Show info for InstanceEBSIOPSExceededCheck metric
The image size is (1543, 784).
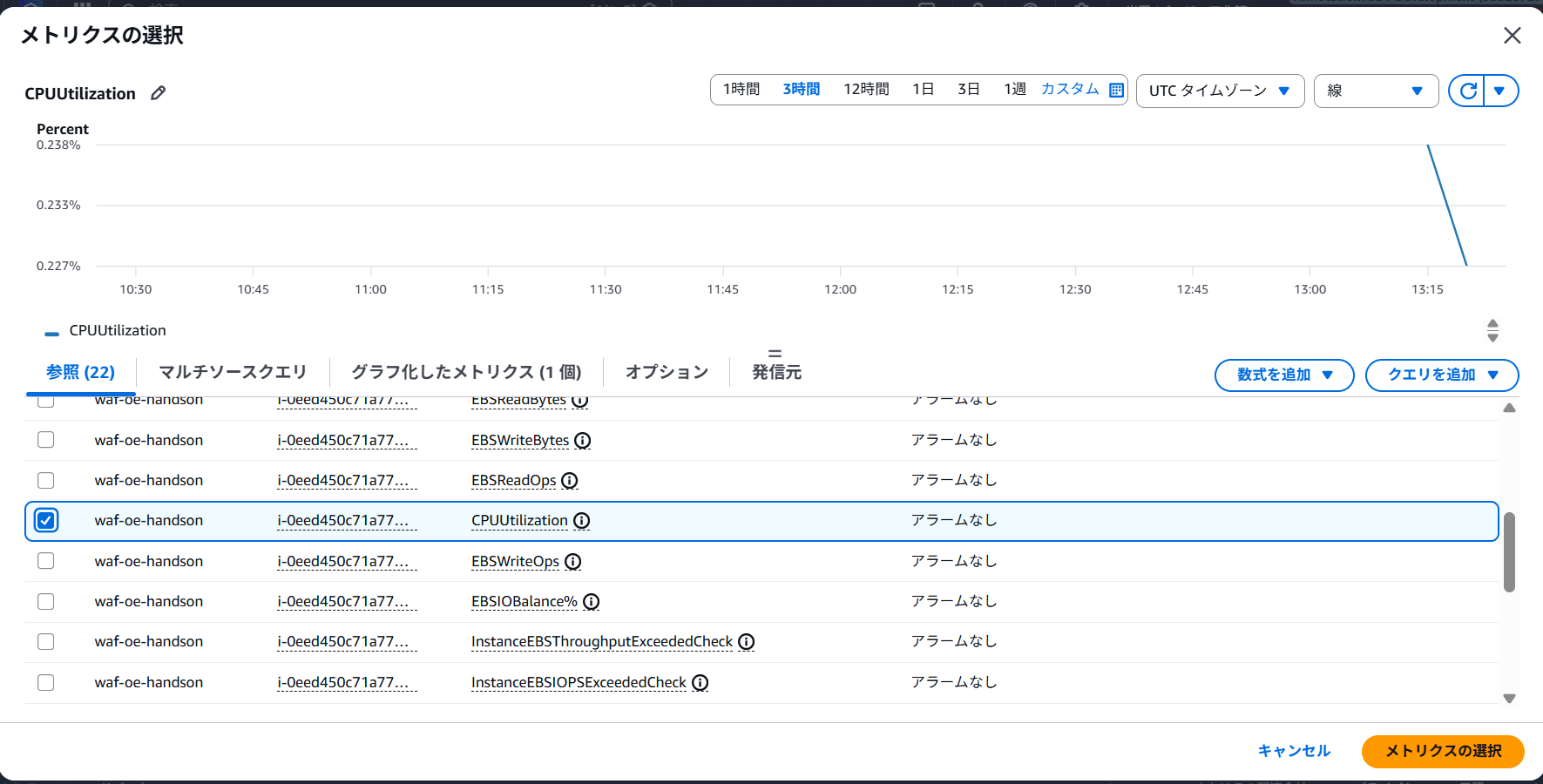(x=700, y=683)
